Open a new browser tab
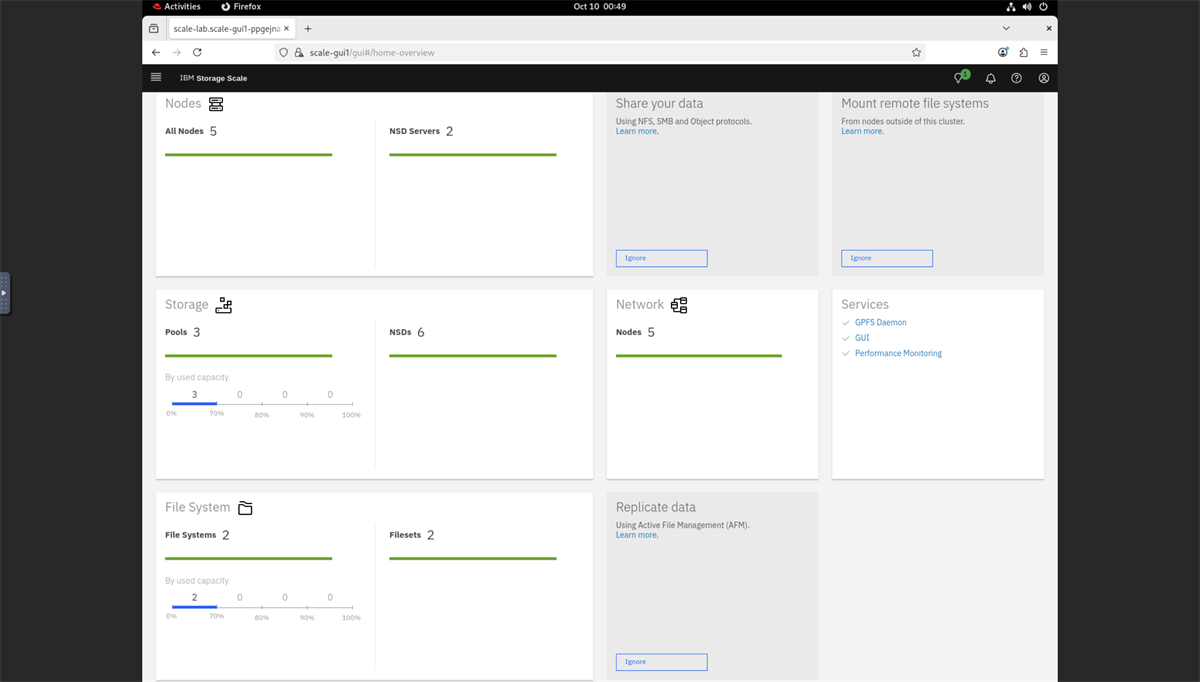1200x682 pixels. [x=308, y=29]
